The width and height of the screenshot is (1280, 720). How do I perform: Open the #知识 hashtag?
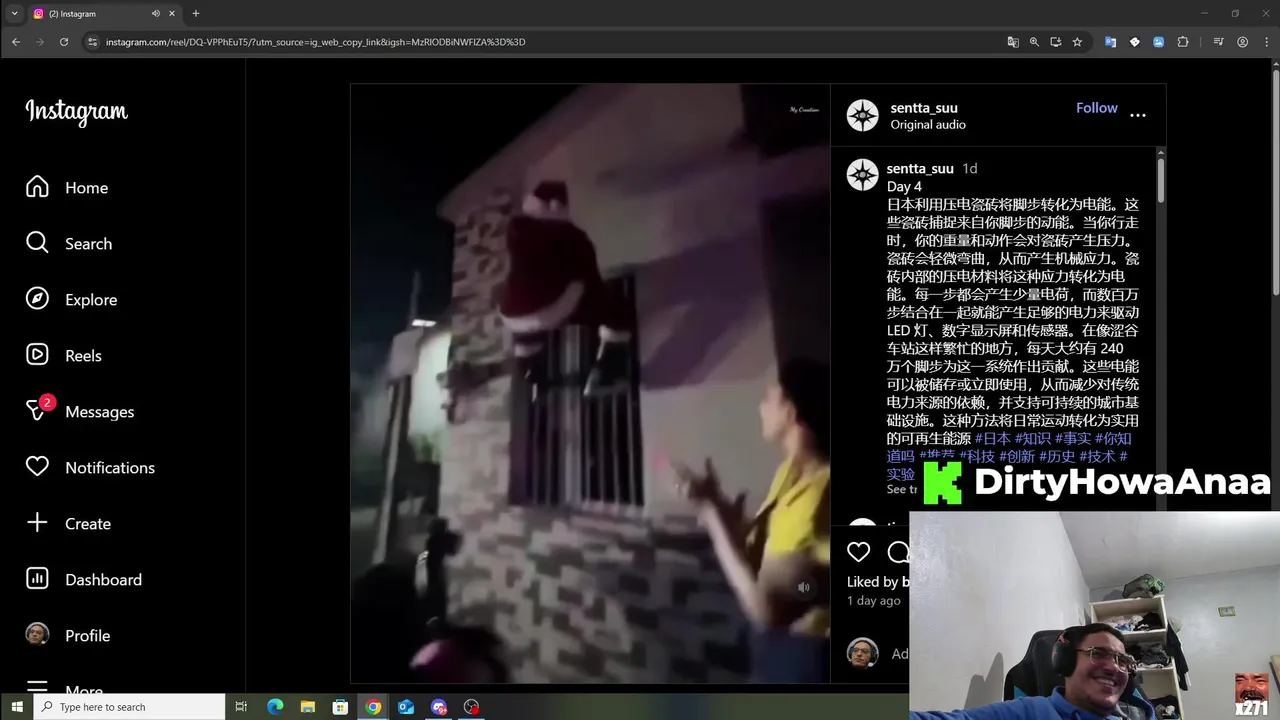pyautogui.click(x=1033, y=438)
